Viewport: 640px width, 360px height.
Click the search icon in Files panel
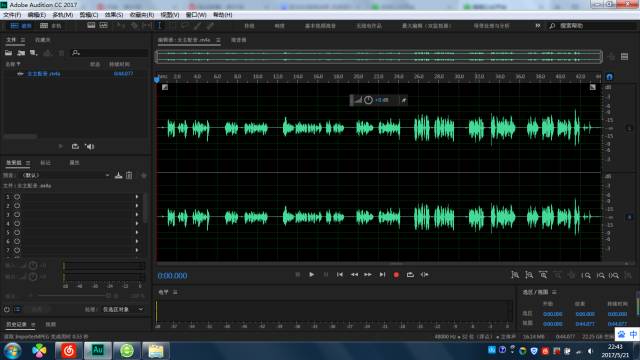pyautogui.click(x=76, y=53)
